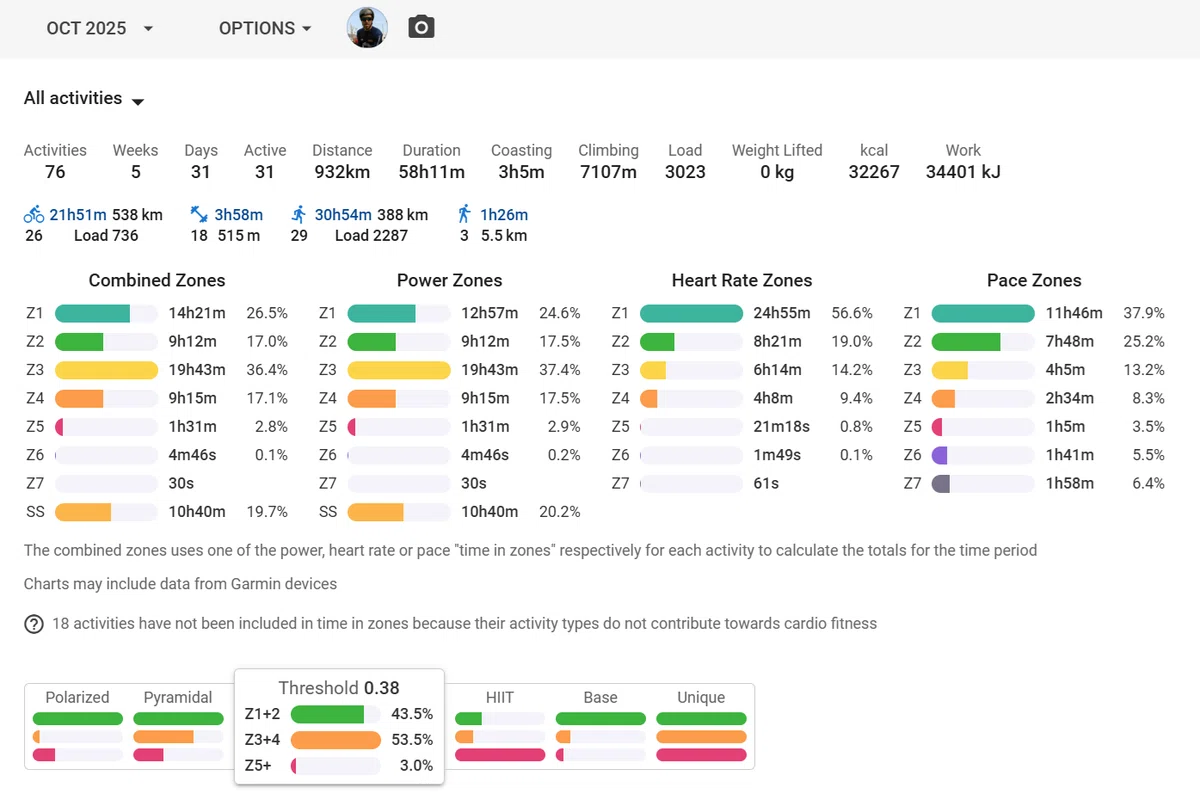
Task: Open the 1h26m walking time link
Action: tap(504, 214)
